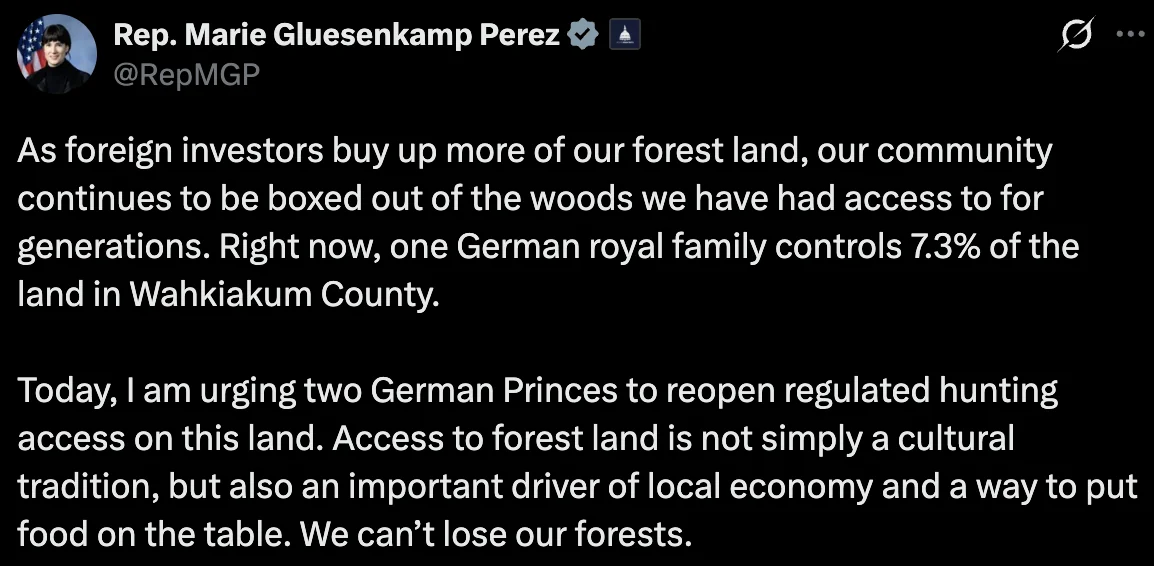Click the words "food on the table"
This screenshot has width=1154, height=566.
point(150,532)
